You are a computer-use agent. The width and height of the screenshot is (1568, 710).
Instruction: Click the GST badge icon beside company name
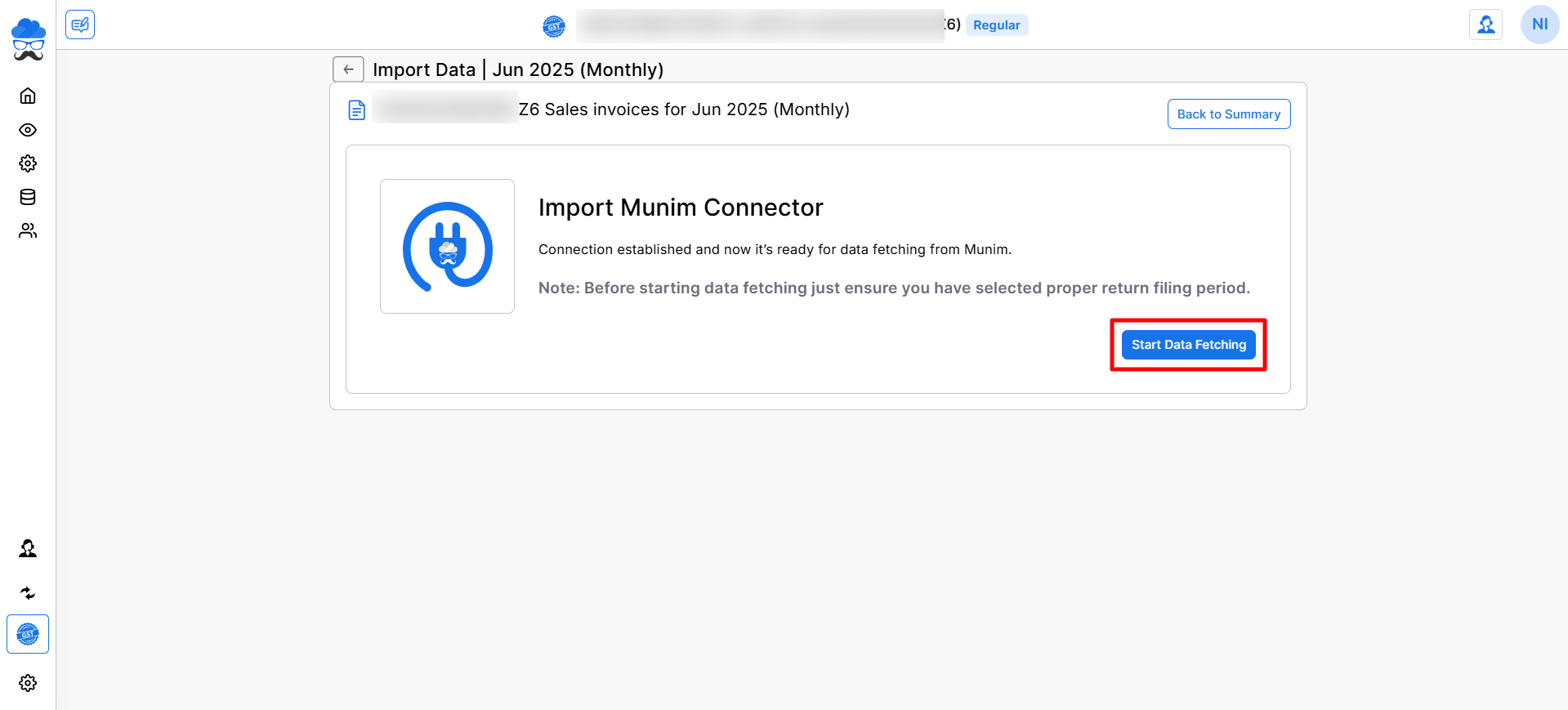point(554,26)
